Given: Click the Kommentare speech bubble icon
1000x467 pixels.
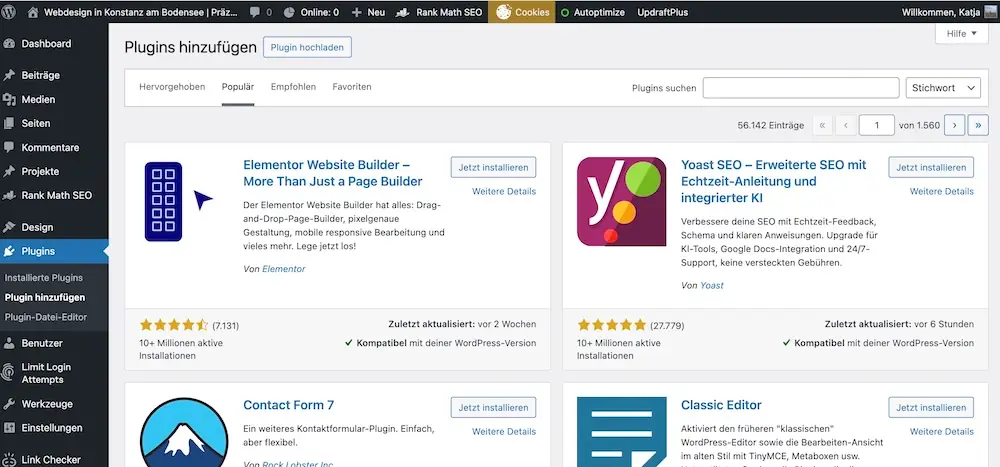Looking at the screenshot, I should [x=9, y=147].
